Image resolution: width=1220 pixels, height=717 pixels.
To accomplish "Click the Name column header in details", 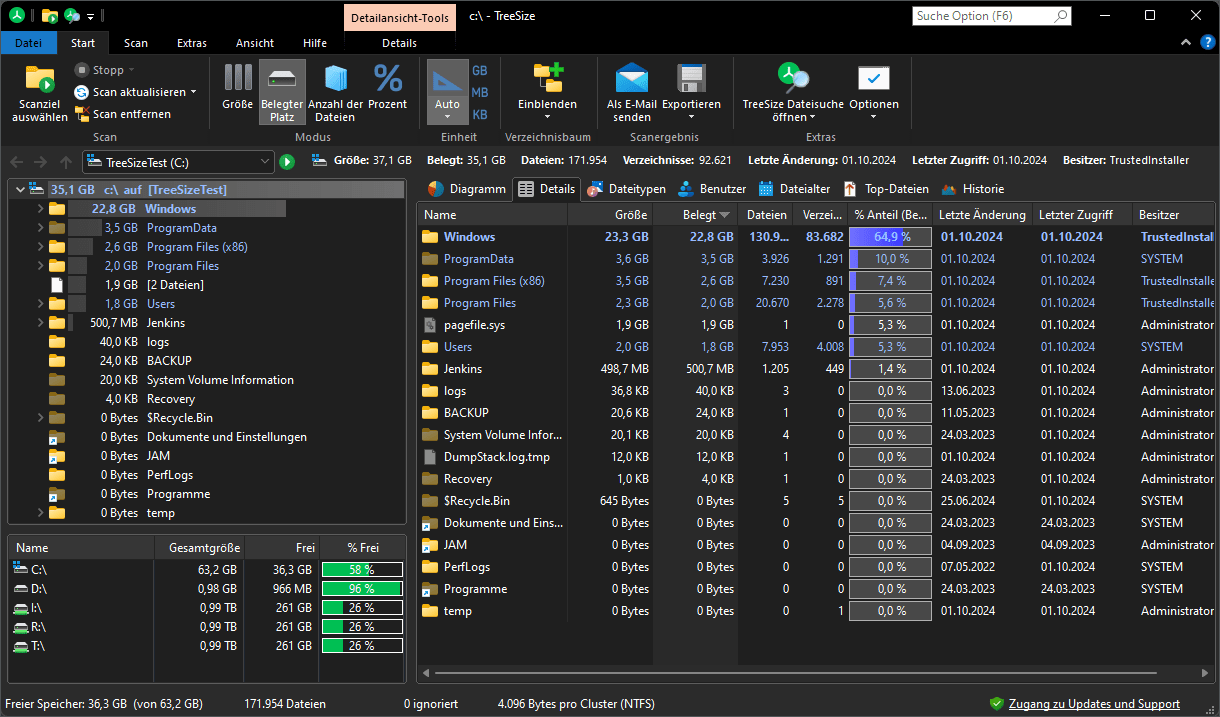I will point(493,215).
